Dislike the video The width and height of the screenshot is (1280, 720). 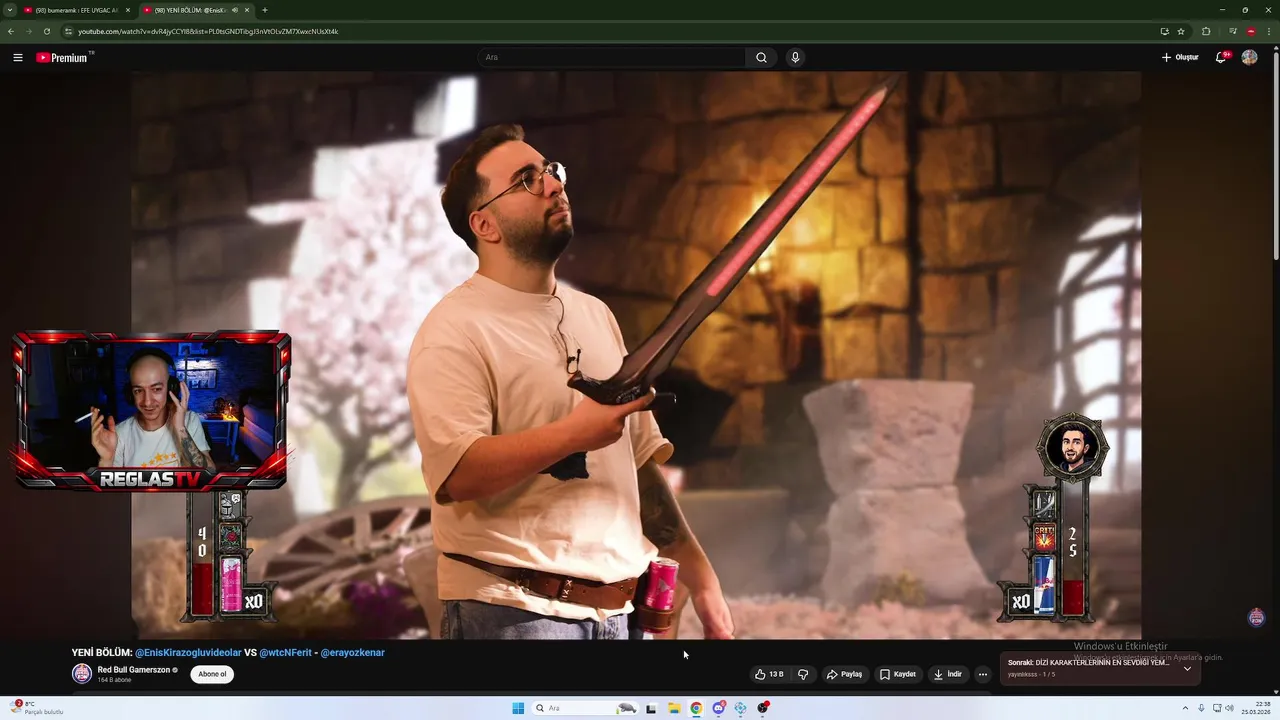pyautogui.click(x=803, y=674)
